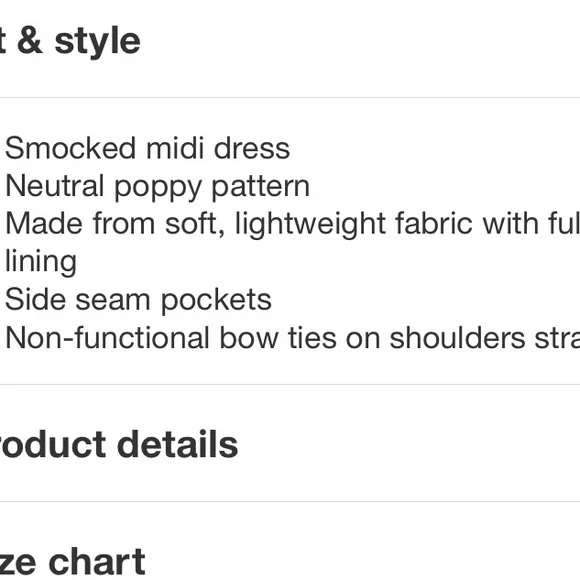
Task: Click the "Neutral poppy pattern" line
Action: click(158, 187)
